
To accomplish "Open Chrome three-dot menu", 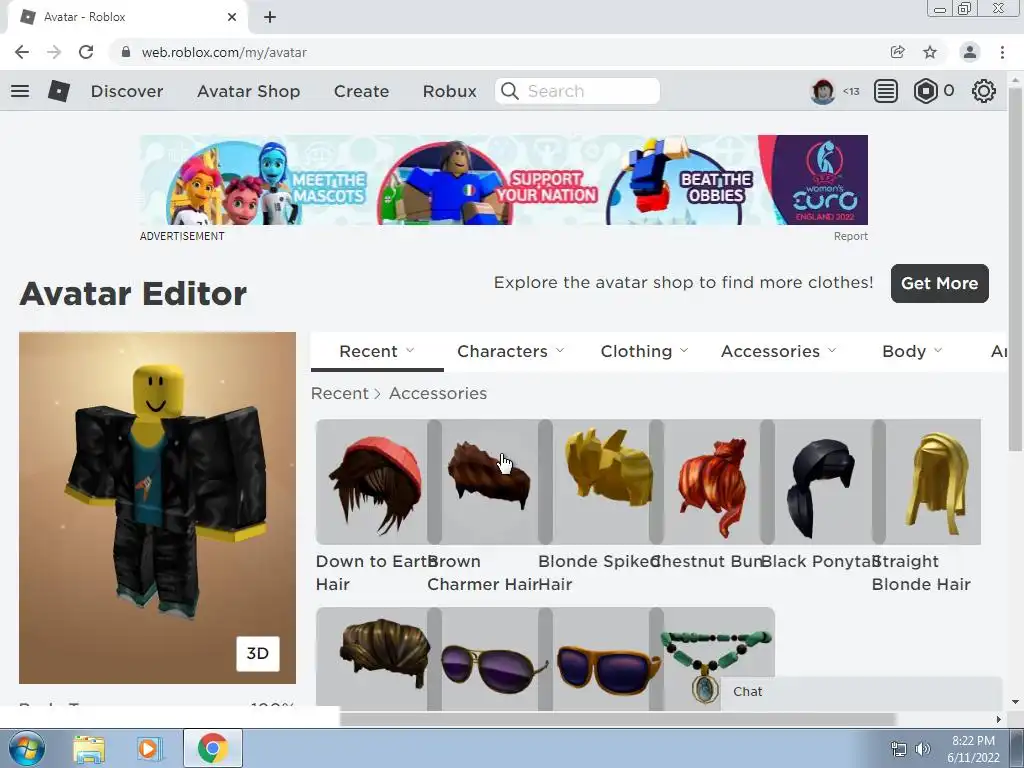I will pos(1002,52).
